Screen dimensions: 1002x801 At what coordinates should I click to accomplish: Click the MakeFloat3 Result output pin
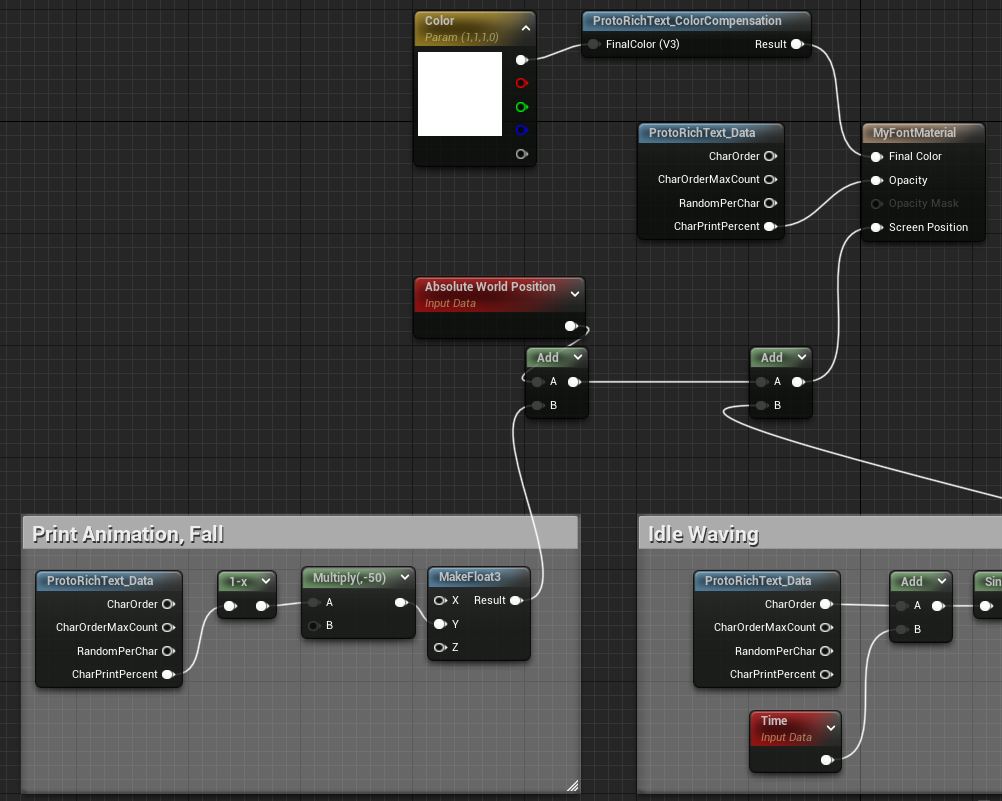[515, 600]
